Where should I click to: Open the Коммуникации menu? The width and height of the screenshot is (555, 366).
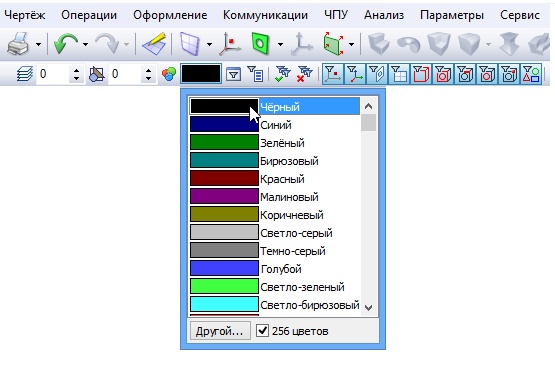(265, 15)
